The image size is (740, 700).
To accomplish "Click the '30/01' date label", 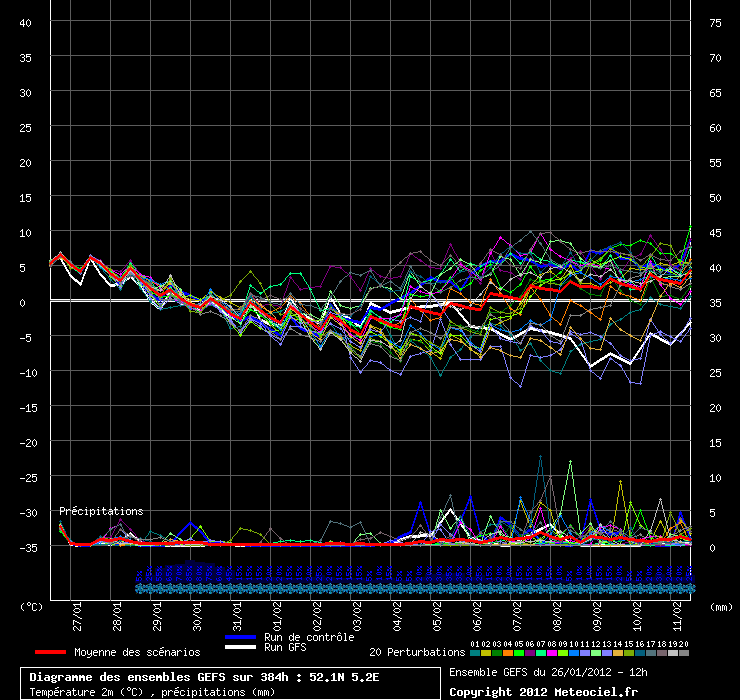I will (x=197, y=616).
